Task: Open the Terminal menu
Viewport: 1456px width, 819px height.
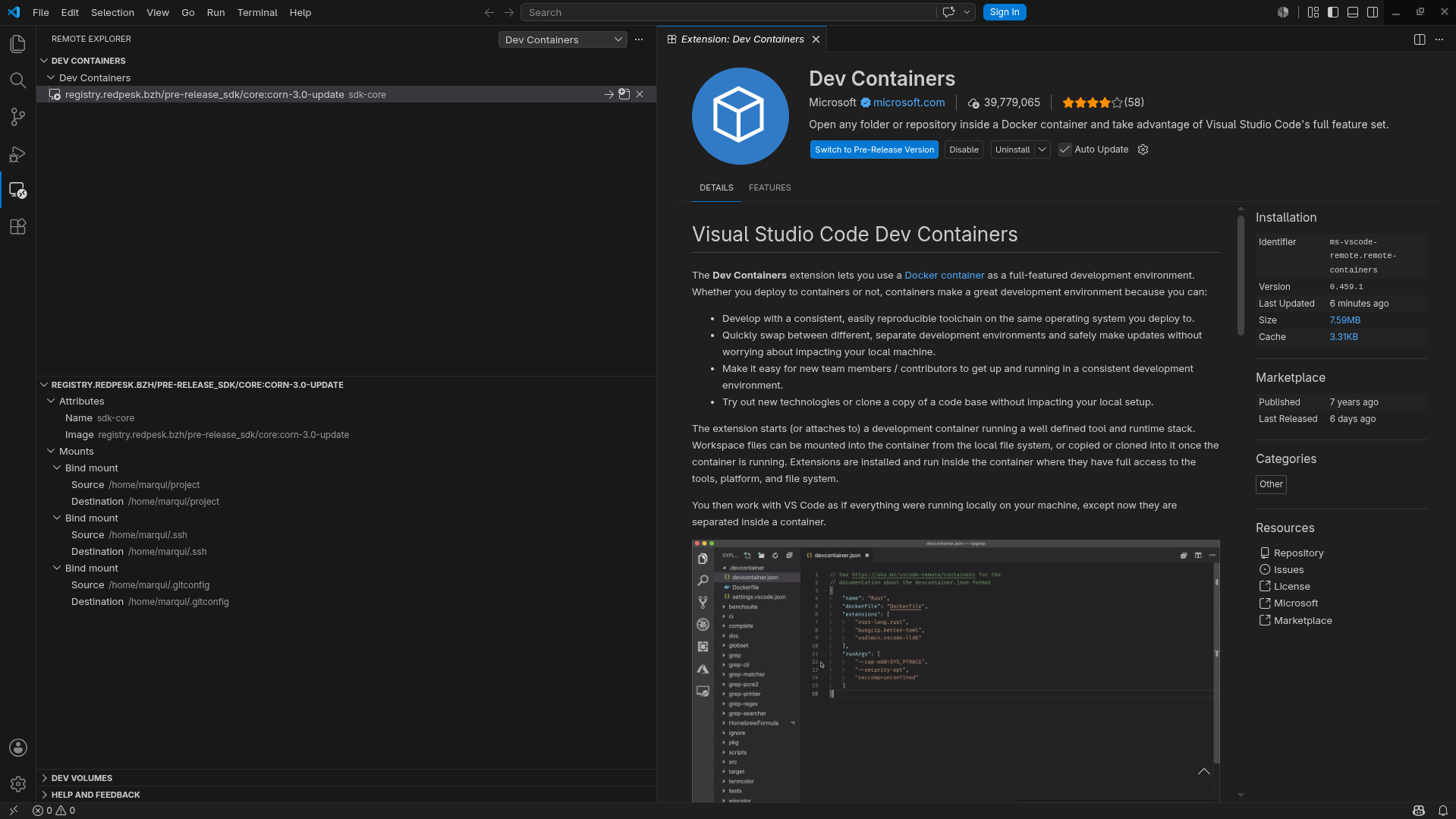Action: [257, 12]
